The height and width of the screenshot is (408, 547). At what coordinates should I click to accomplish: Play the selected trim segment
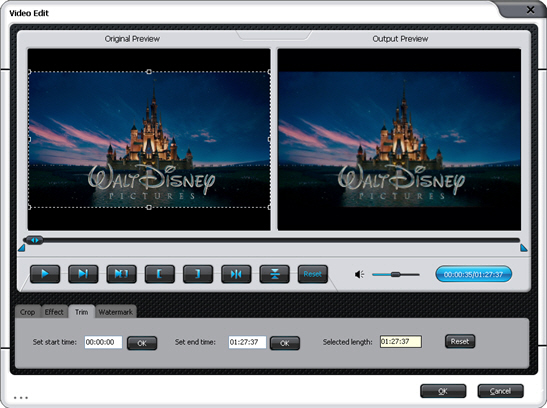121,274
